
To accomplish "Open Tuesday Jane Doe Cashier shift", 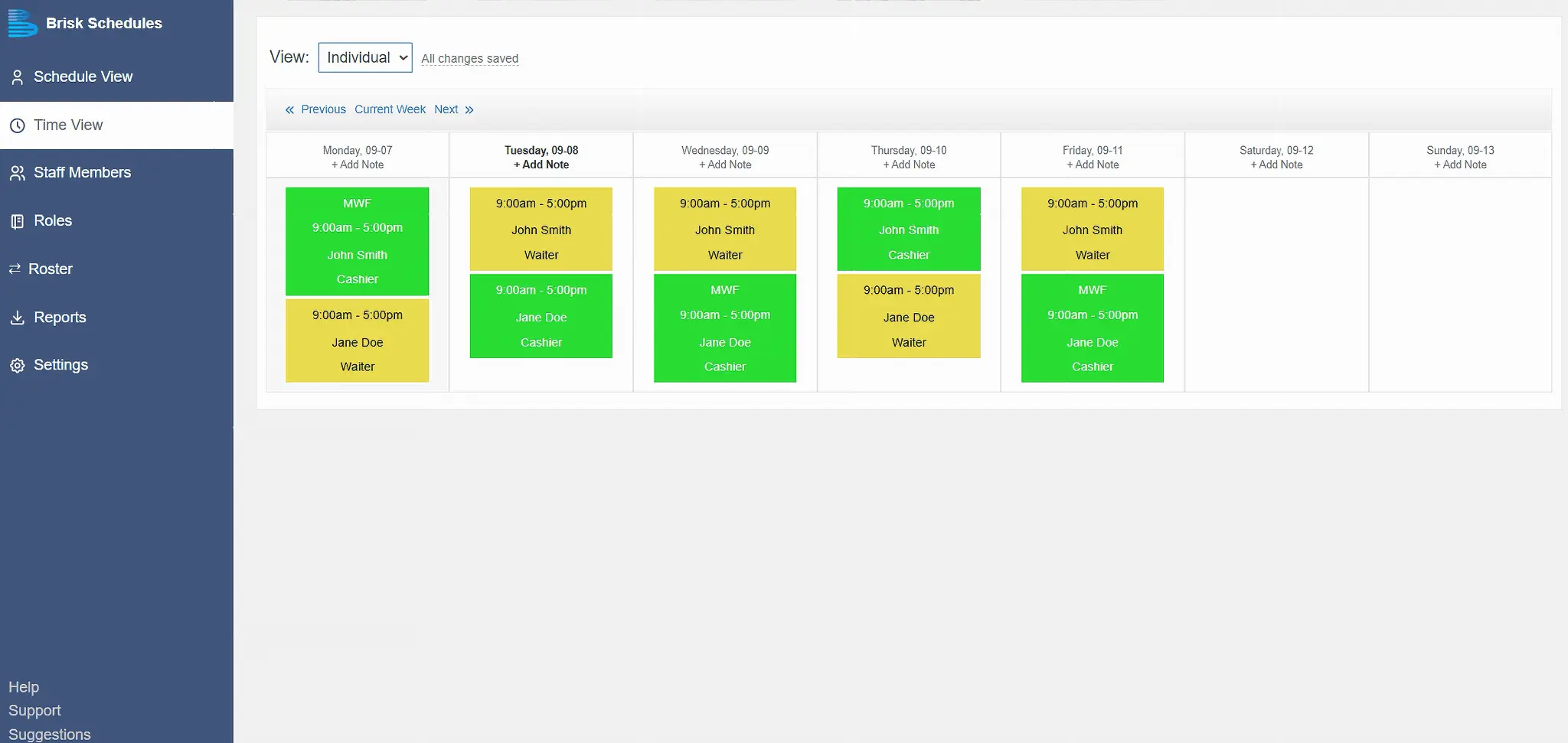I will 541,316.
